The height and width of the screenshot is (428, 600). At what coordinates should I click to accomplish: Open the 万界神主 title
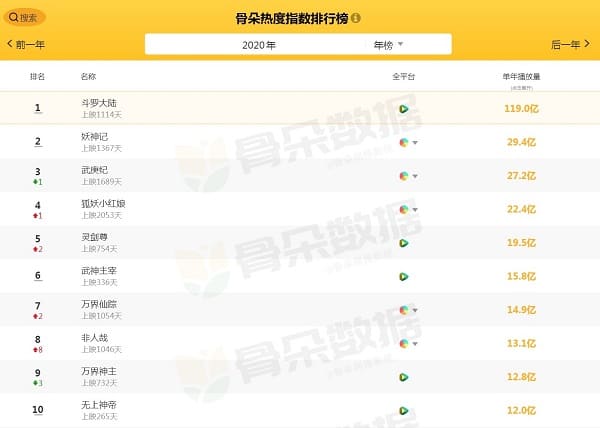pos(99,371)
